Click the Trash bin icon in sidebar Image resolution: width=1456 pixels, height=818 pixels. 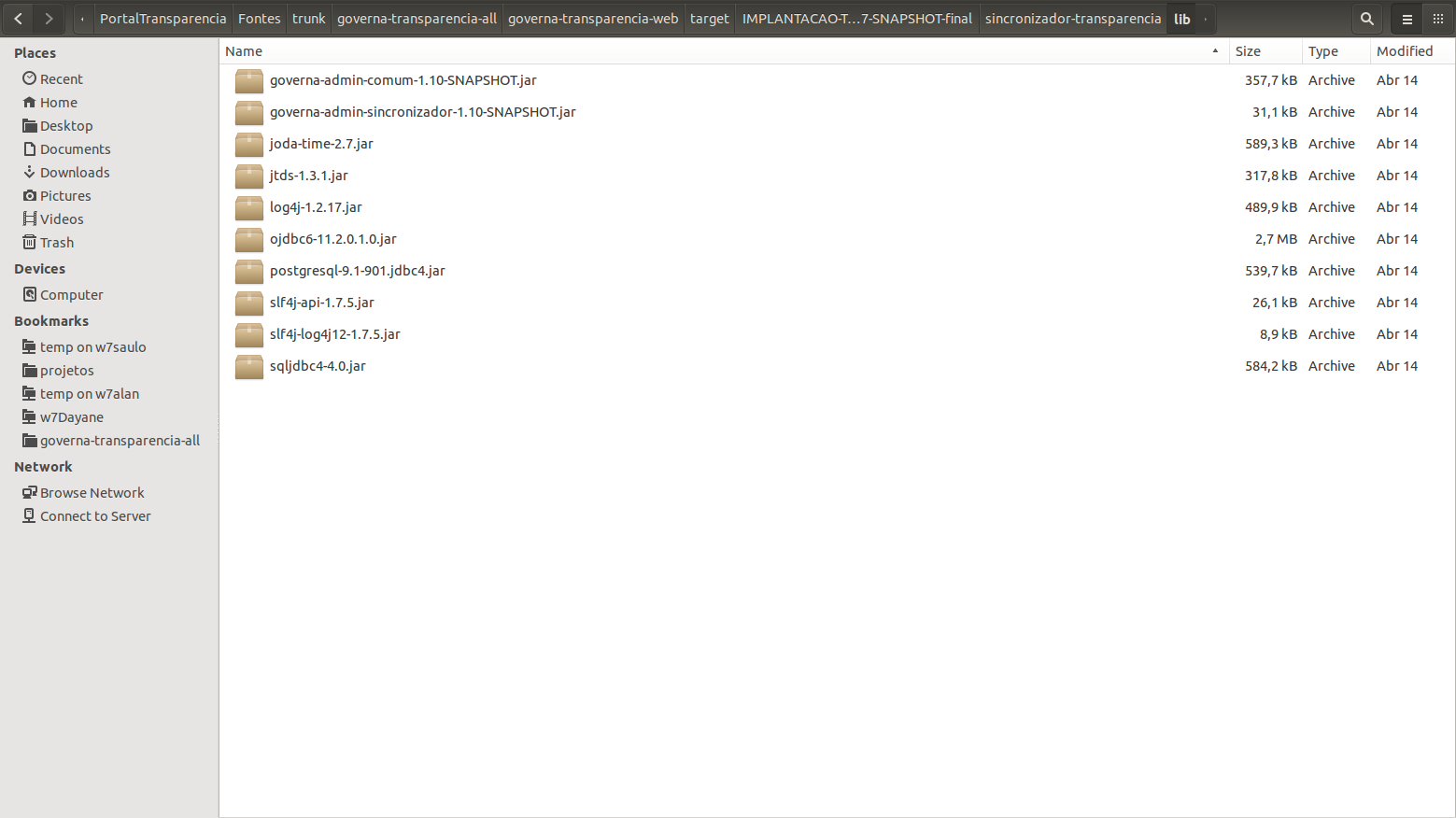30,242
